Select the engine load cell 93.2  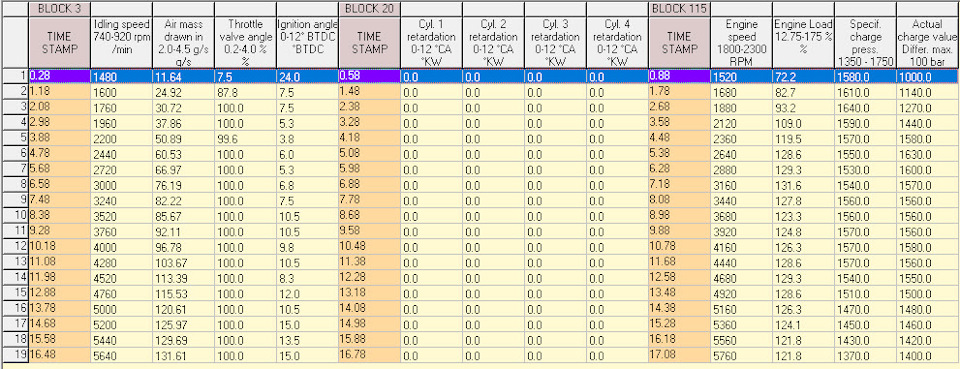point(803,107)
